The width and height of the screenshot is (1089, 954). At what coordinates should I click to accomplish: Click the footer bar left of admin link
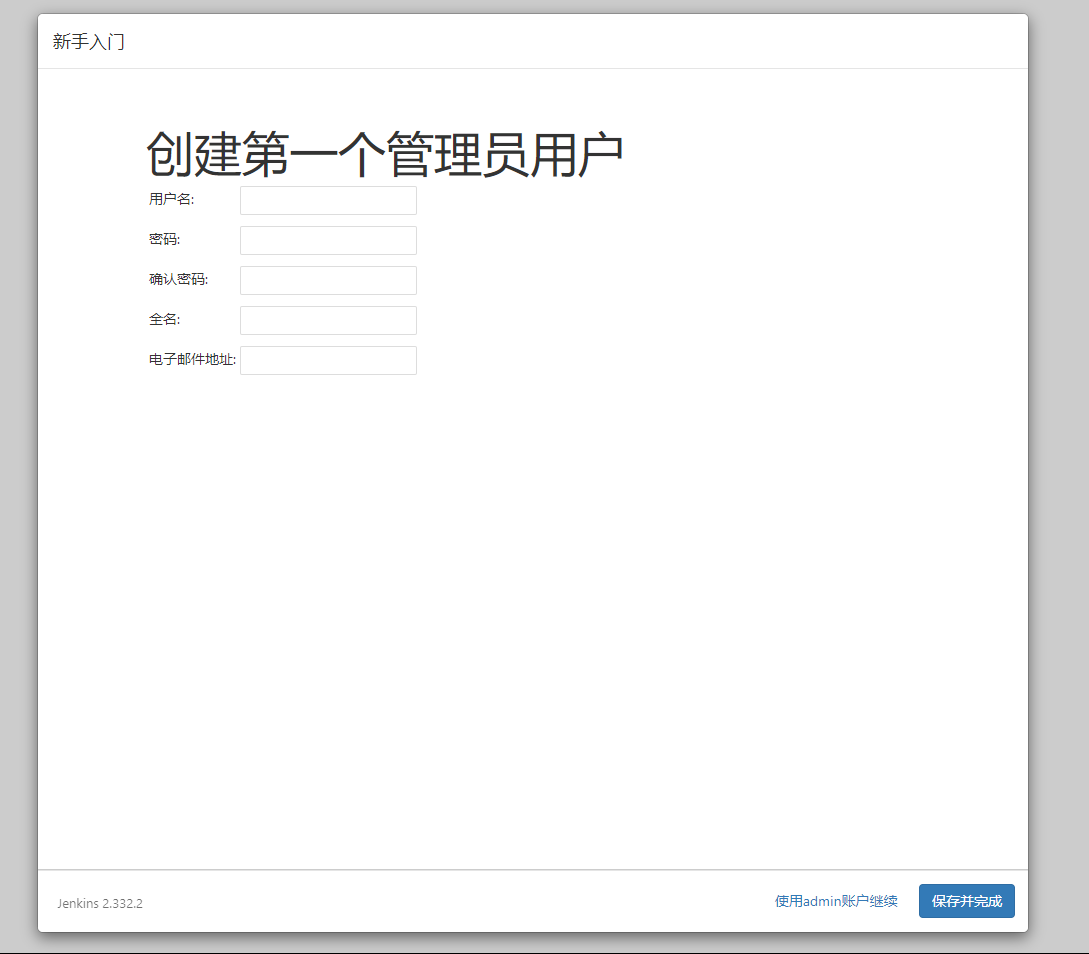pyautogui.click(x=450, y=901)
